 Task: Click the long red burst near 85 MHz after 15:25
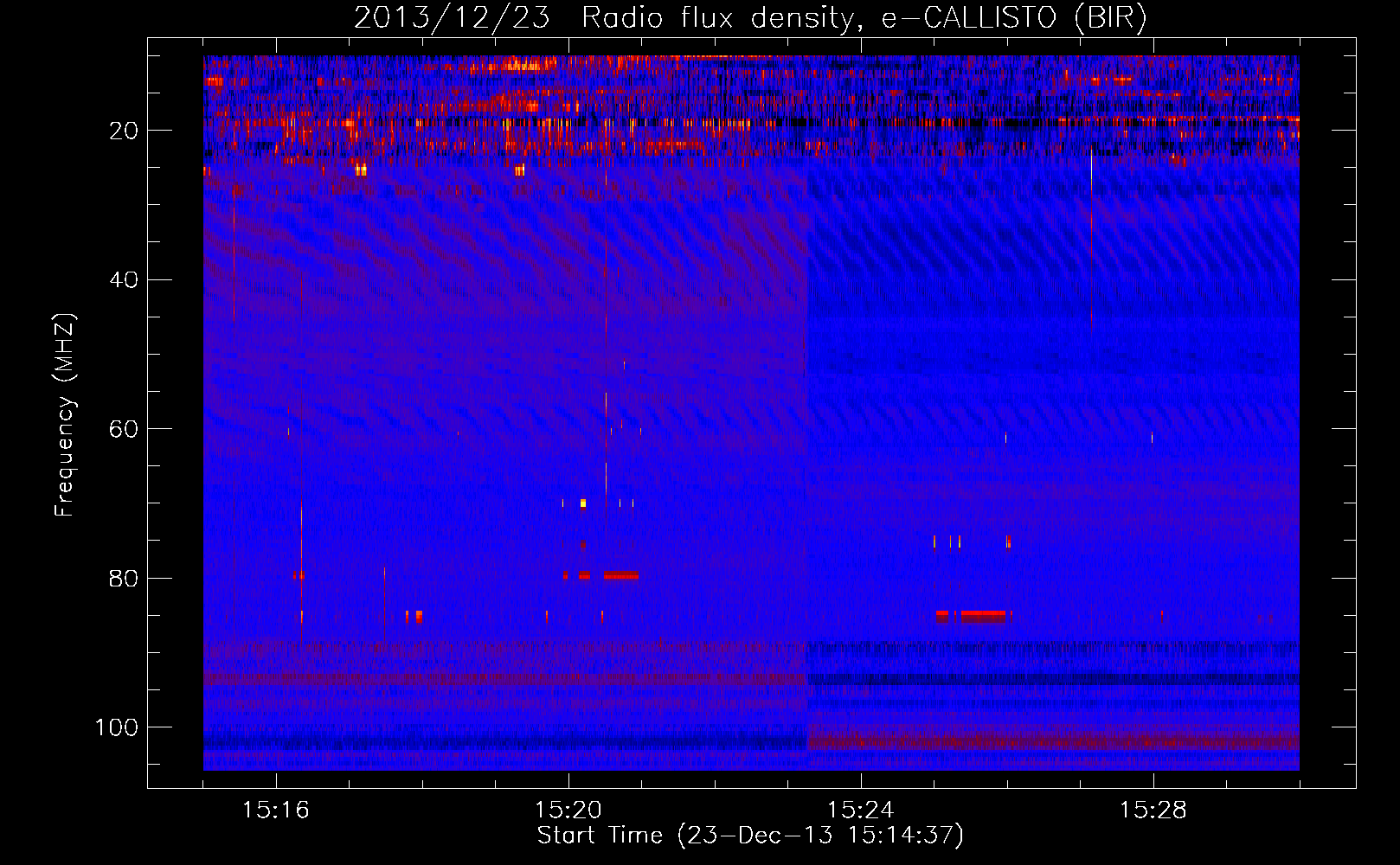pos(983,615)
